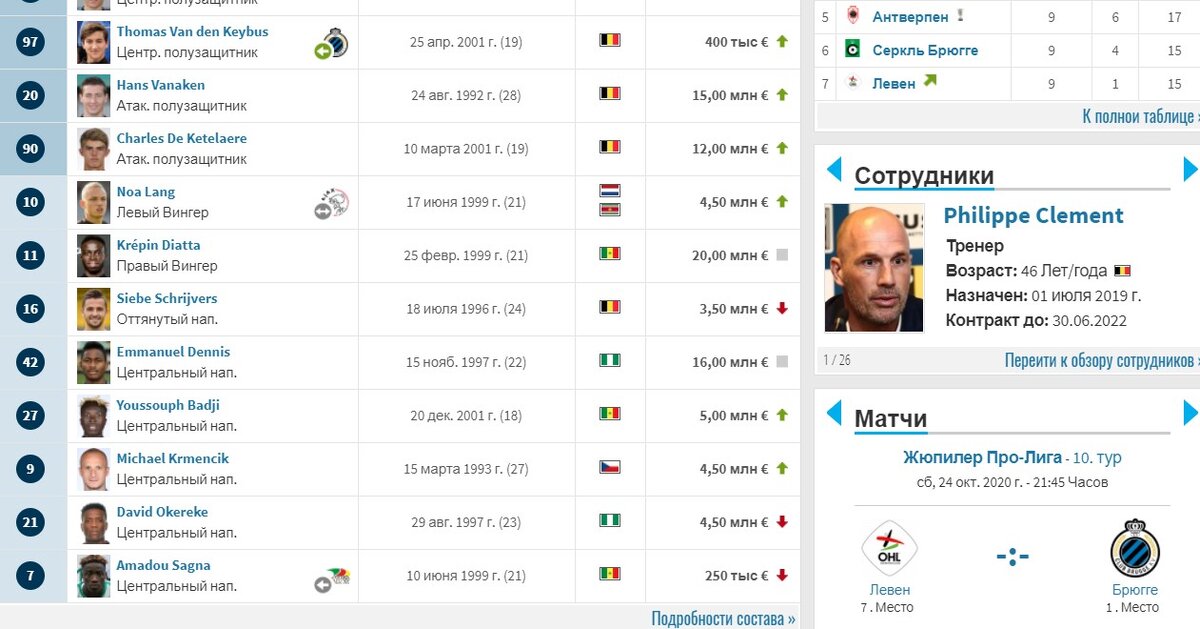Open Жюпилер Про-Лига competition link

(x=982, y=457)
